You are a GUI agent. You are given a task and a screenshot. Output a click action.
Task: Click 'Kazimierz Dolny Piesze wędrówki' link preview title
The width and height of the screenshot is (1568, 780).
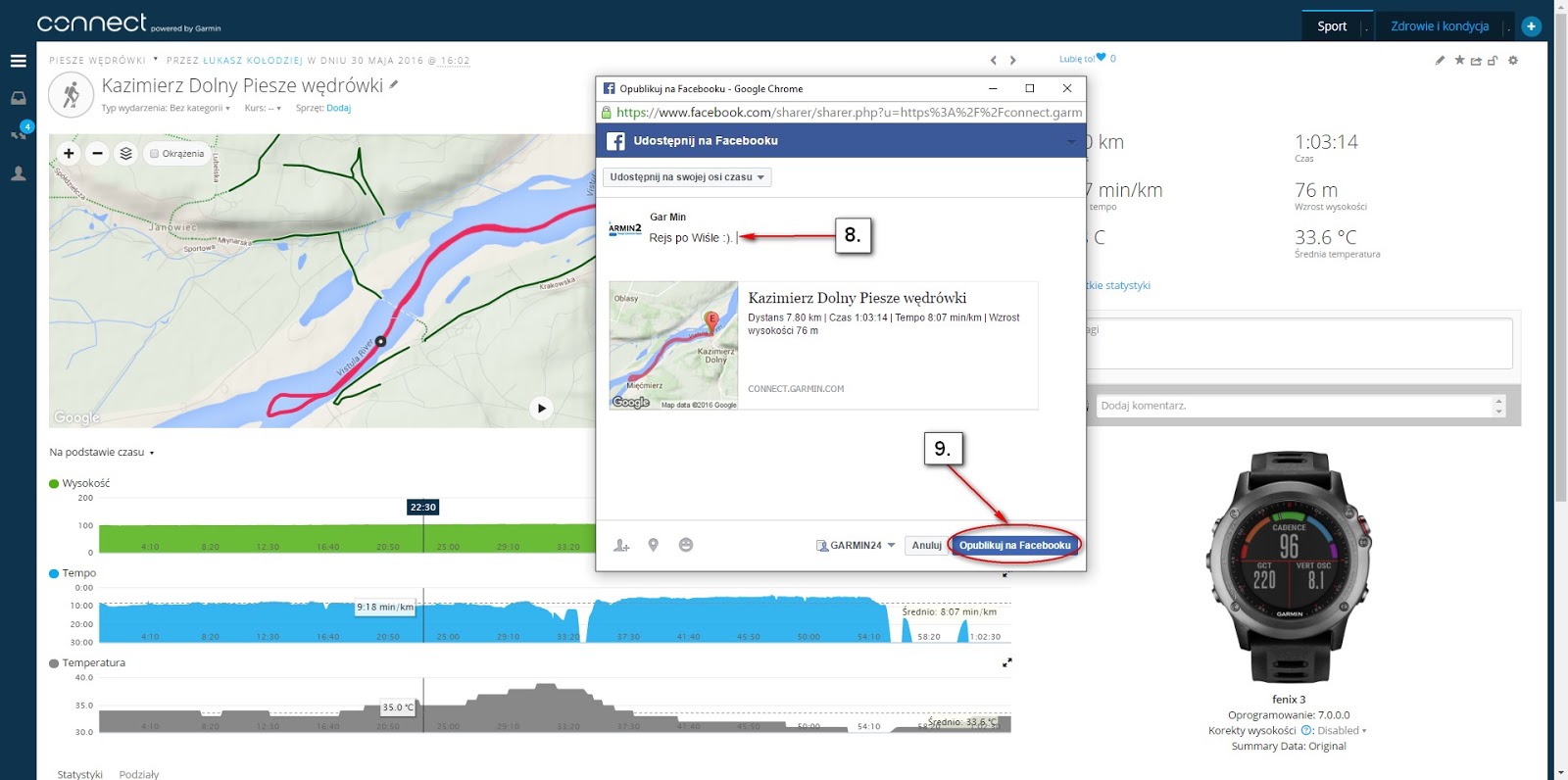tap(857, 298)
